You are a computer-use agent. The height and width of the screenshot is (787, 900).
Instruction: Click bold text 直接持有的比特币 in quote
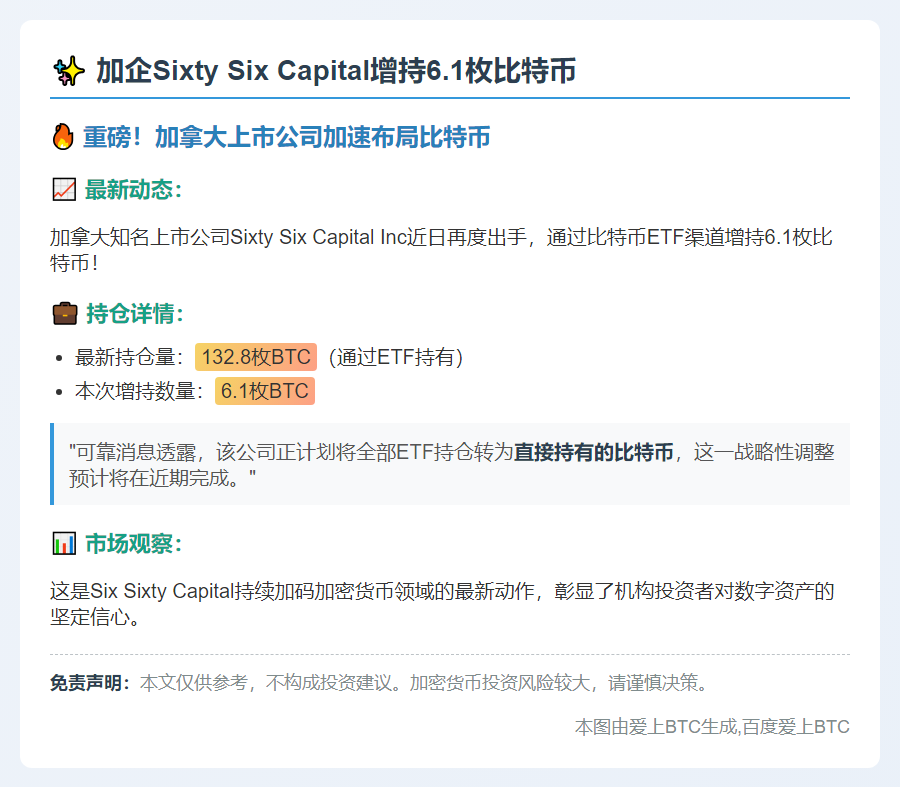(593, 452)
